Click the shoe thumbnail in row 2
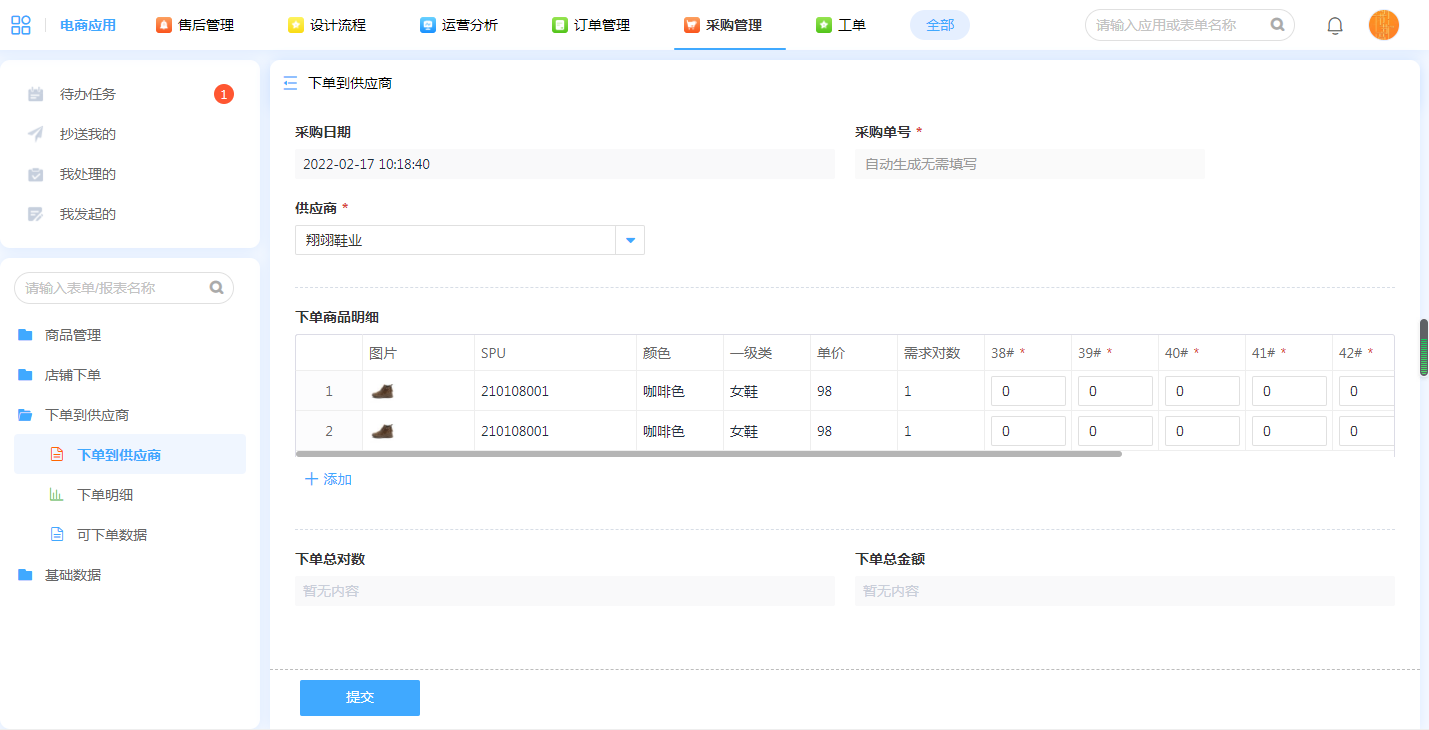 coord(382,431)
